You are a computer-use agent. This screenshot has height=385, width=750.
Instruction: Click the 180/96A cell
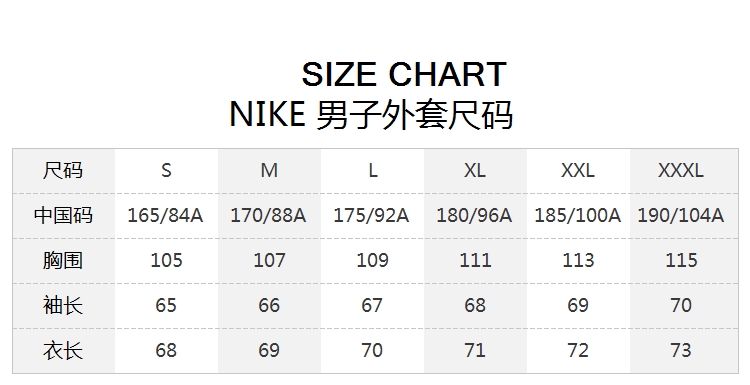point(475,216)
